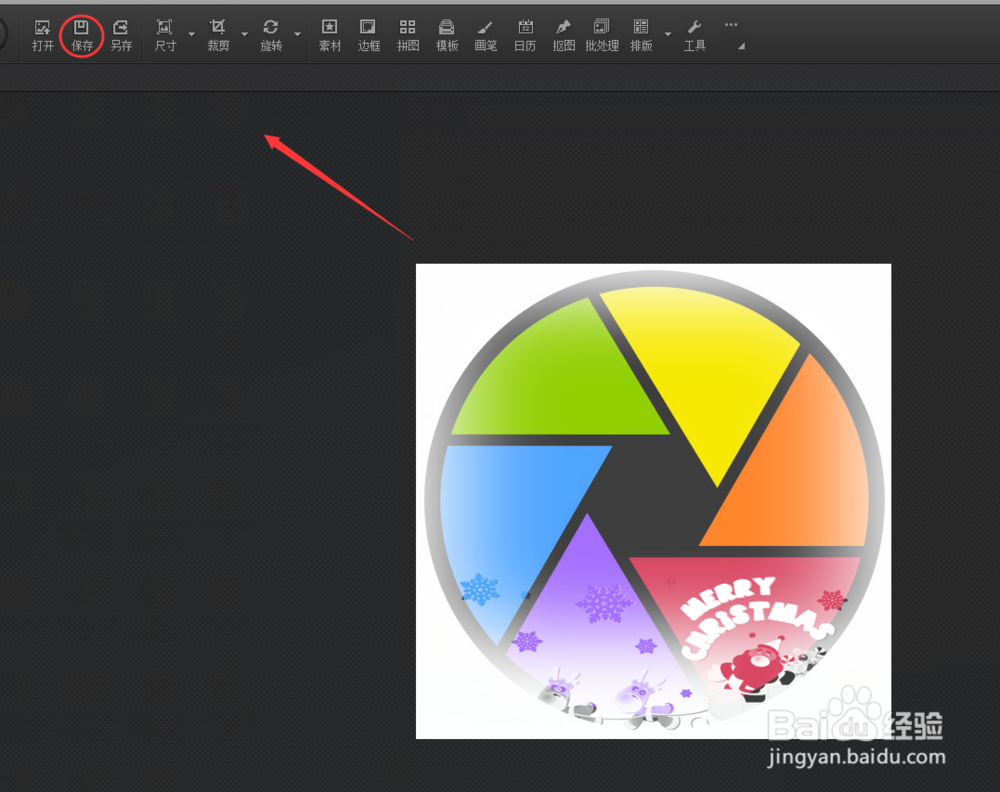Viewport: 1000px width, 792px height.
Task: Show more options via ellipsis icon
Action: [731, 25]
